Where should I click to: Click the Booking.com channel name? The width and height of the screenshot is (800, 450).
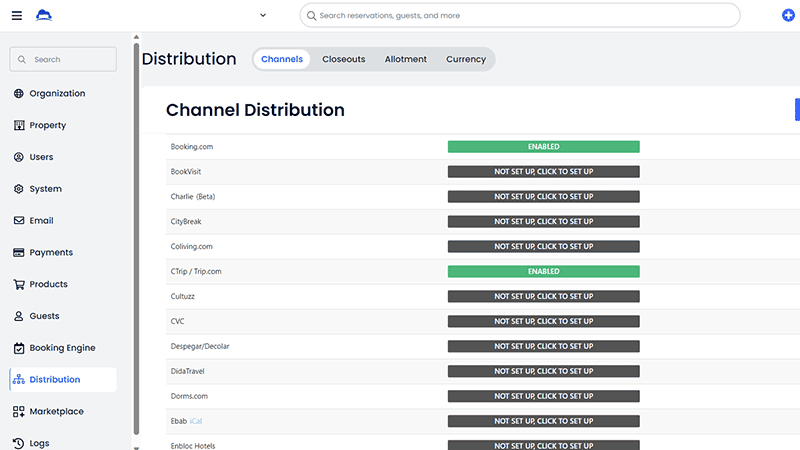(192, 147)
